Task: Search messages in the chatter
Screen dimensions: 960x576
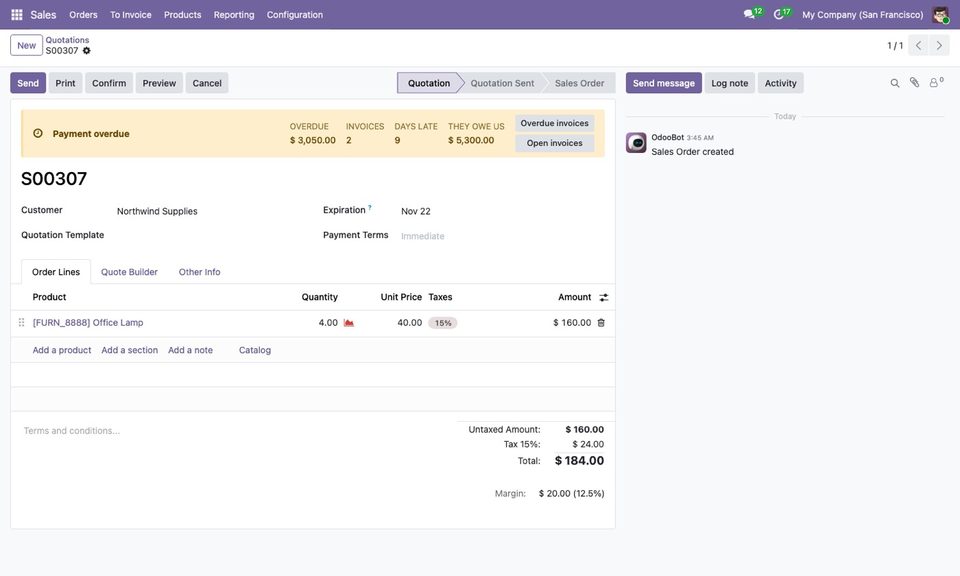Action: tap(894, 83)
